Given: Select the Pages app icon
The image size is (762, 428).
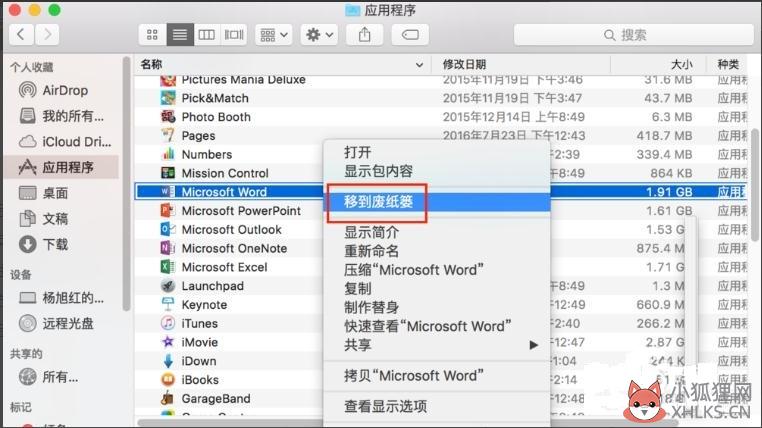Looking at the screenshot, I should 168,135.
